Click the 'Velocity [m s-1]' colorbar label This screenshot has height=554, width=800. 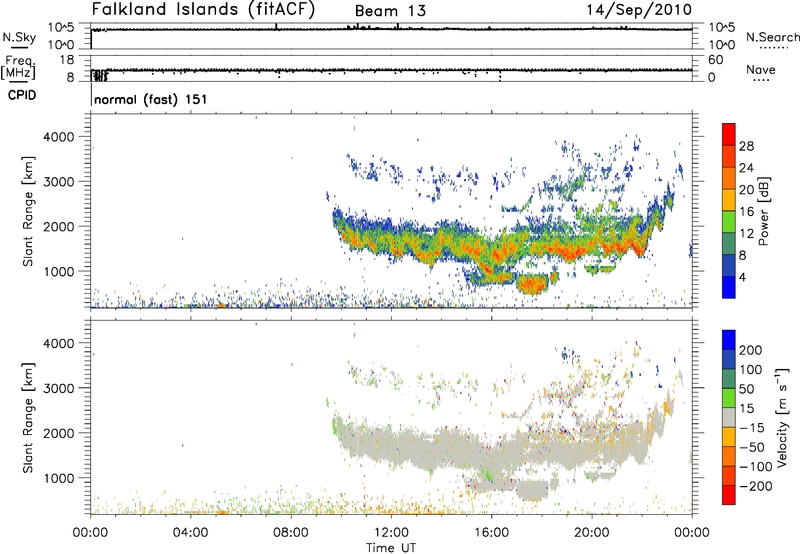pyautogui.click(x=782, y=417)
